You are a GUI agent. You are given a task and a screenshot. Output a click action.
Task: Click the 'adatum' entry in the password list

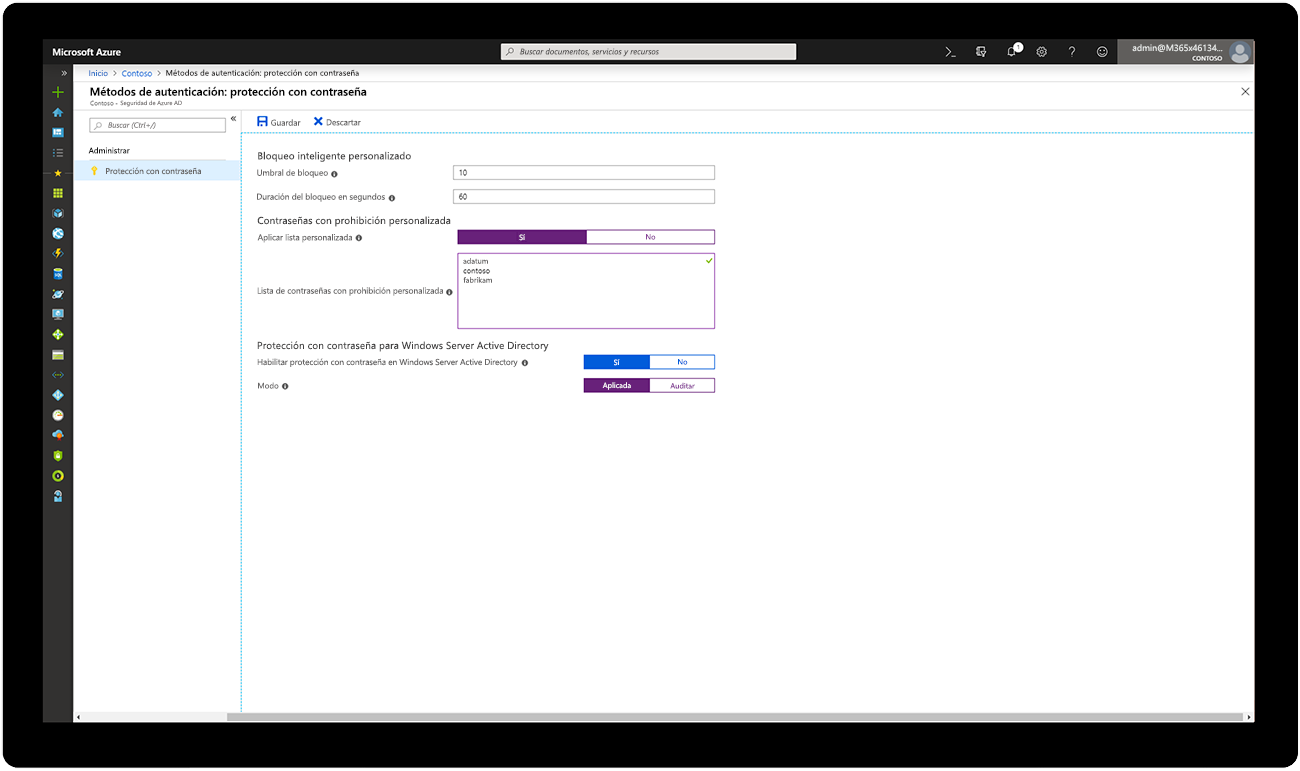[475, 262]
